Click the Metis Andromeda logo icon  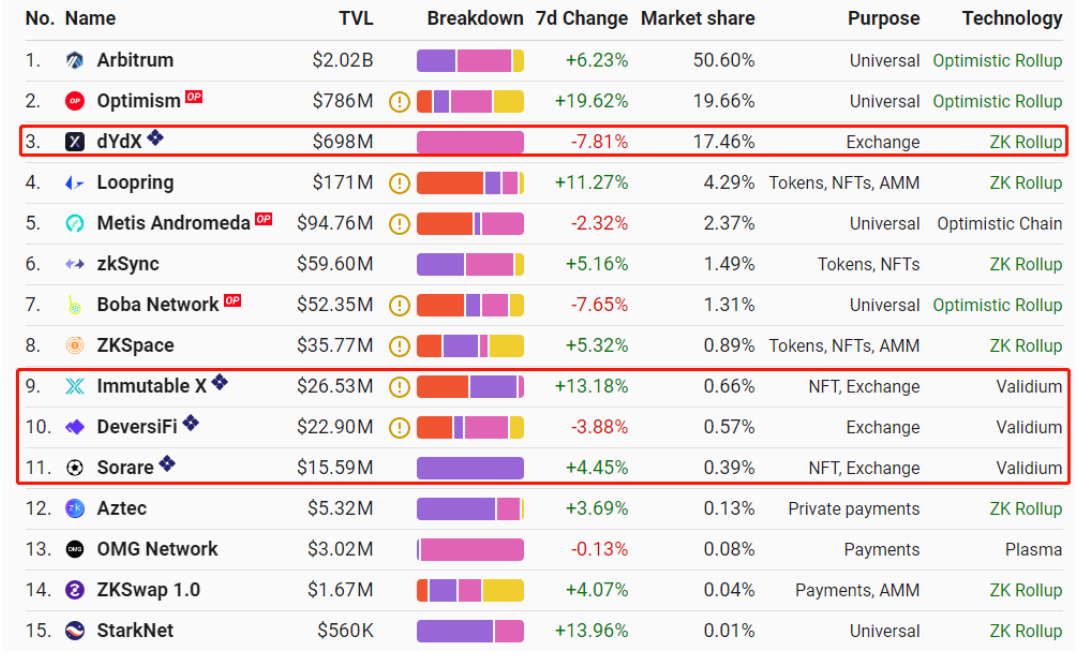pyautogui.click(x=74, y=223)
